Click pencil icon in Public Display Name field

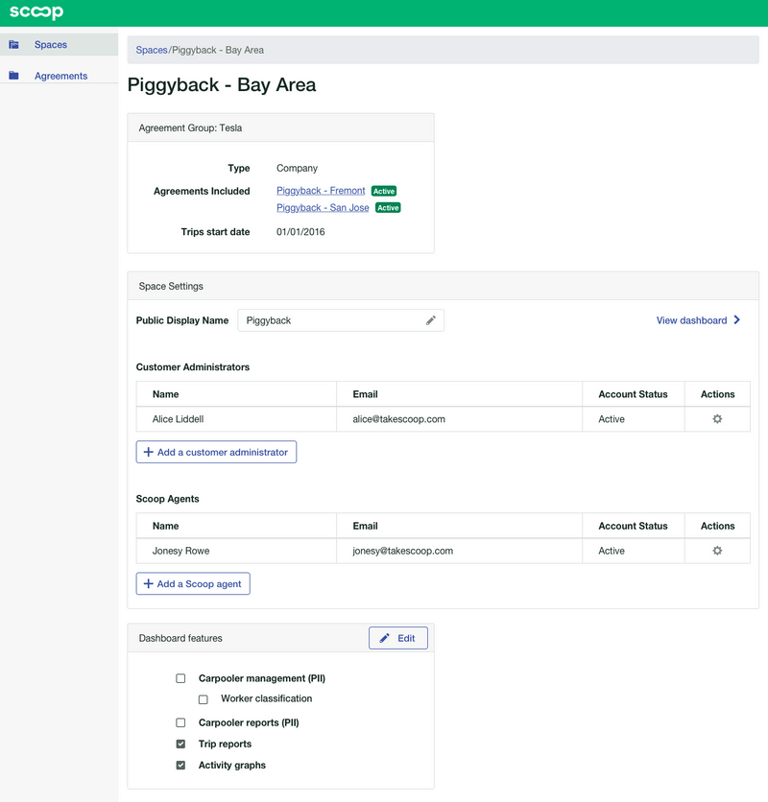(x=431, y=321)
